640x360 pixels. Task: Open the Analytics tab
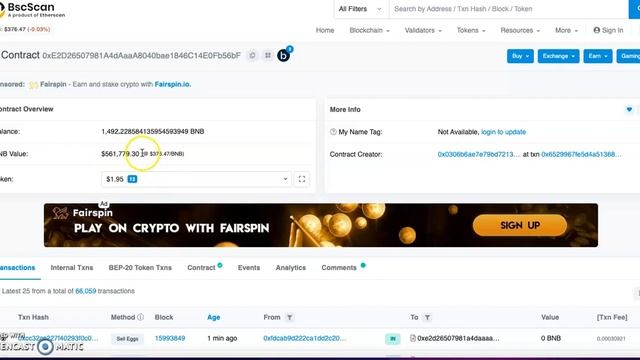(x=291, y=268)
